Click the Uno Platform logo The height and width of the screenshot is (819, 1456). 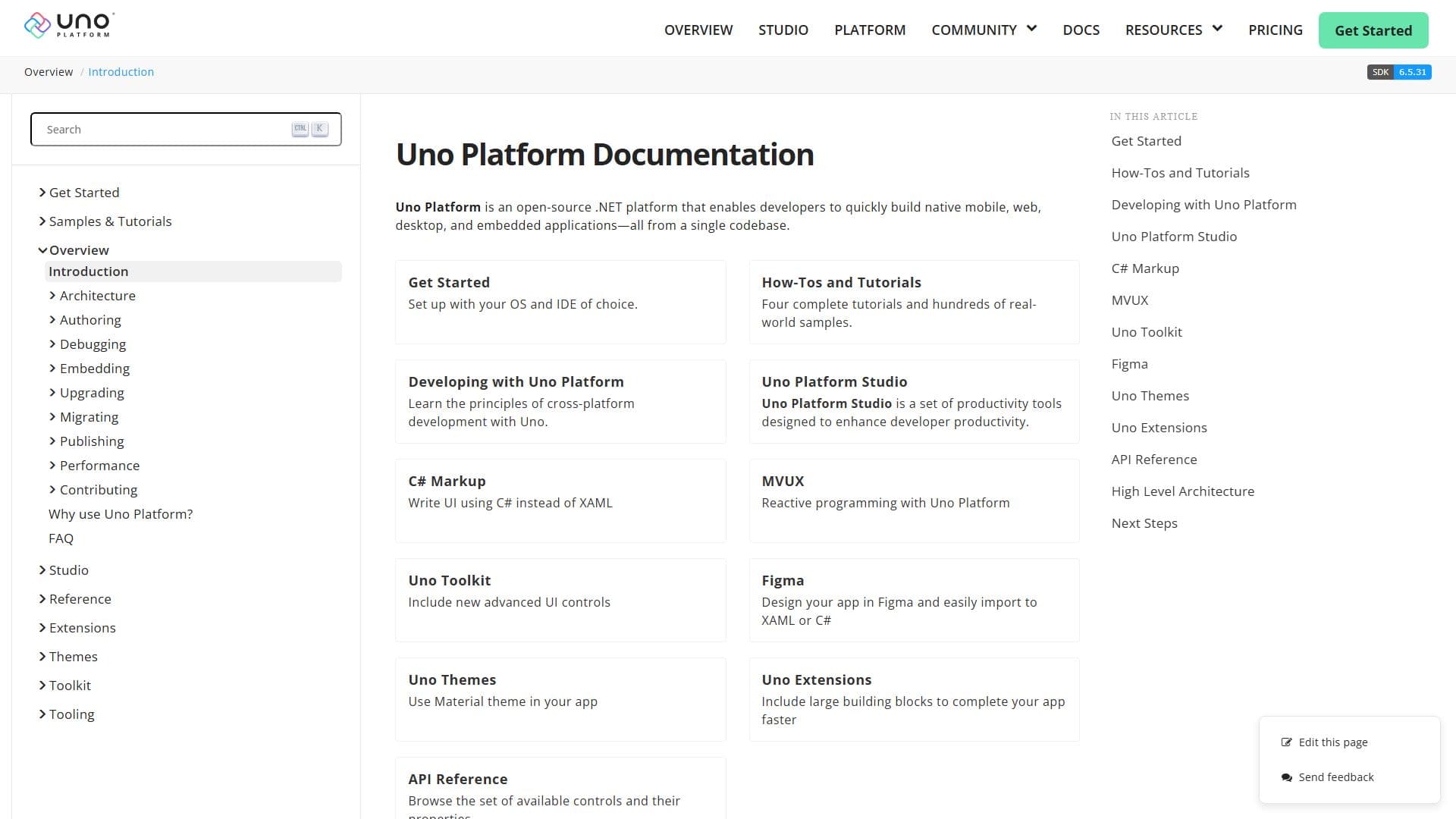pos(69,25)
